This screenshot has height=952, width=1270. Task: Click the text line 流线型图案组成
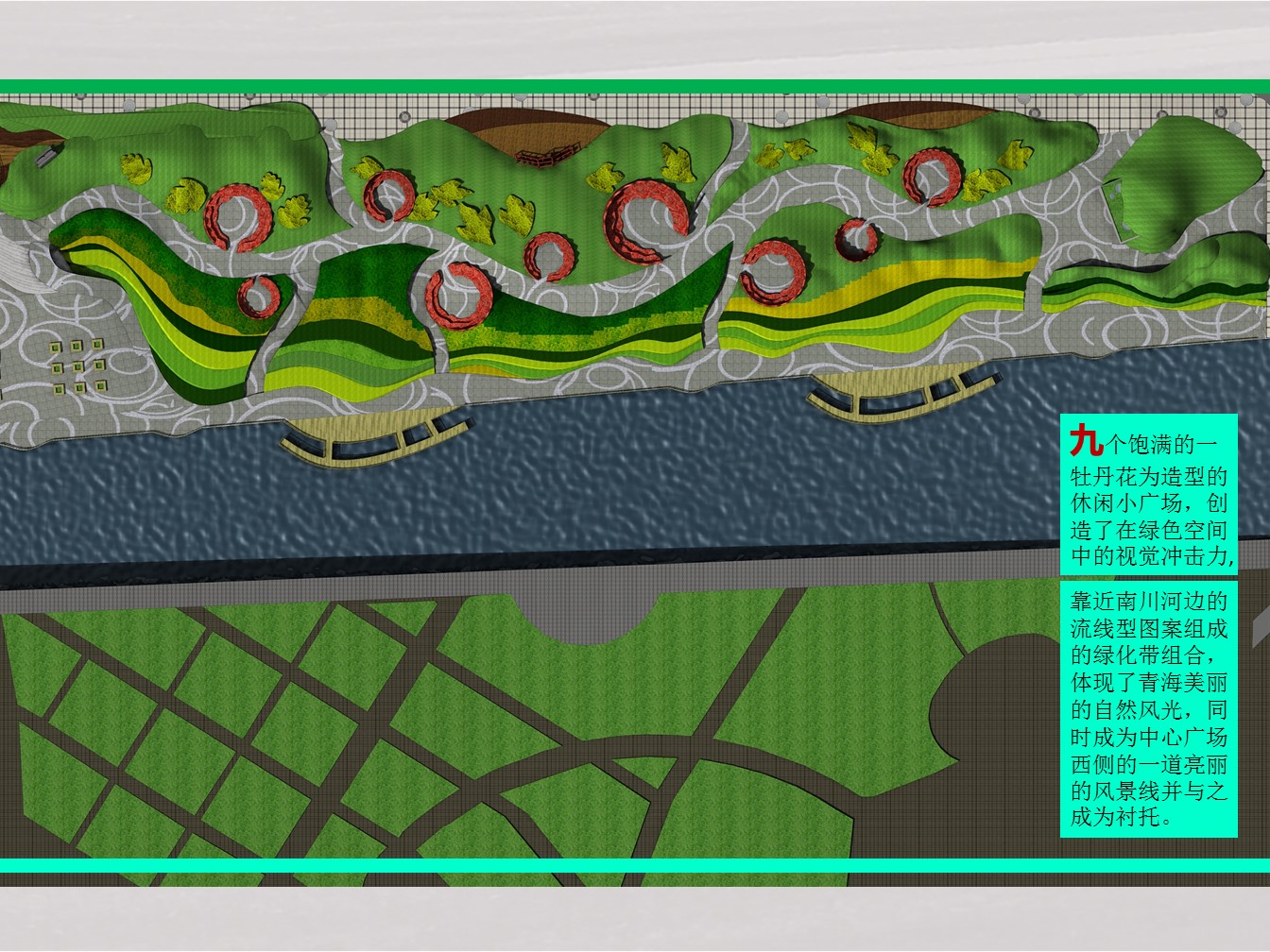[1149, 628]
